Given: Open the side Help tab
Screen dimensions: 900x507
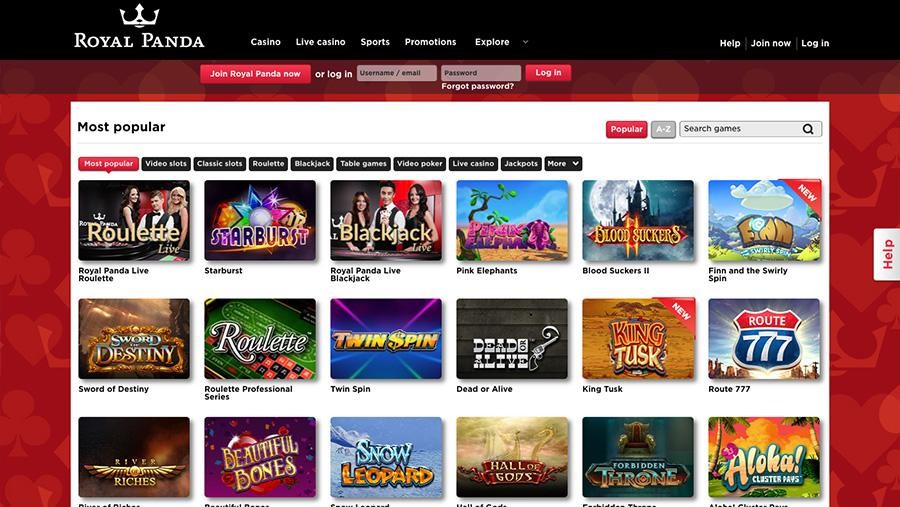Looking at the screenshot, I should 887,254.
